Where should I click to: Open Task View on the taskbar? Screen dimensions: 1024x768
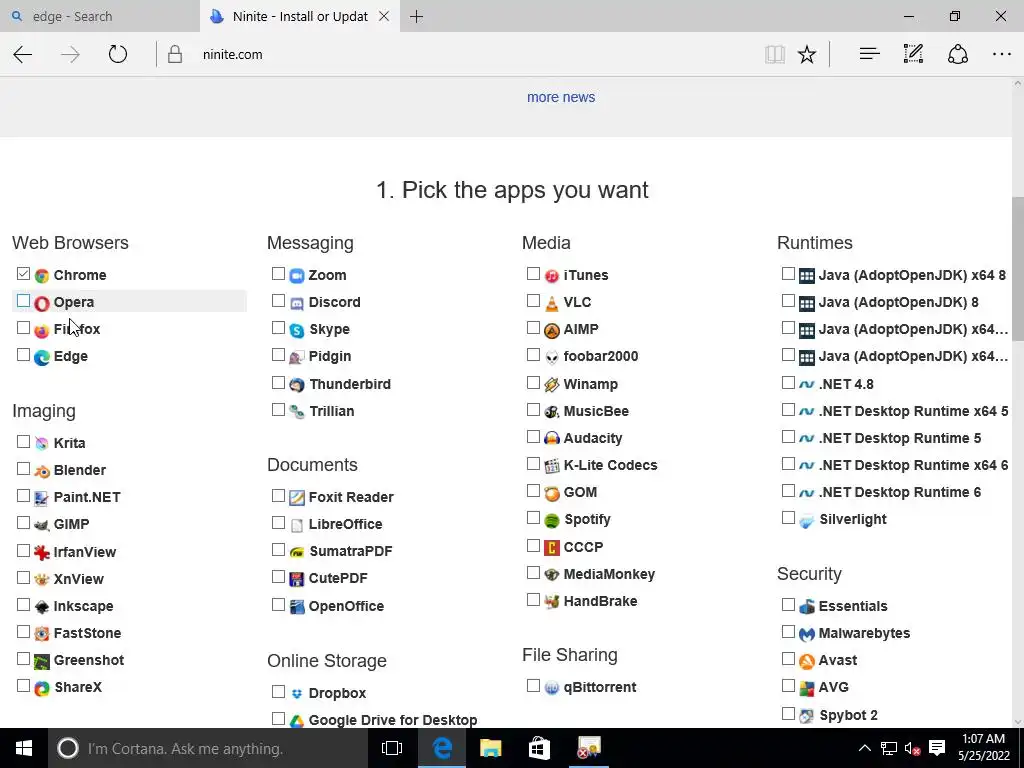[392, 748]
